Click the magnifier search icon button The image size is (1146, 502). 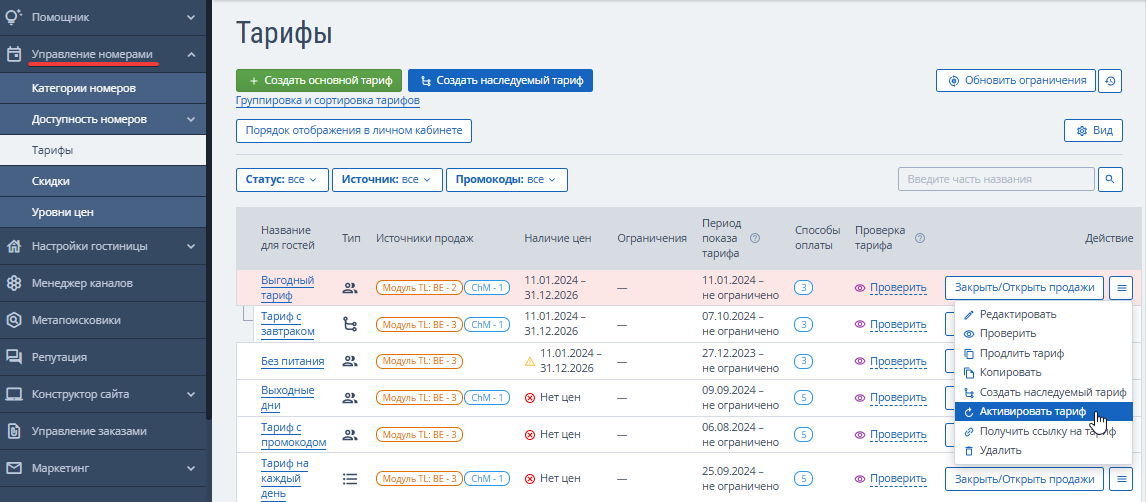[1110, 179]
